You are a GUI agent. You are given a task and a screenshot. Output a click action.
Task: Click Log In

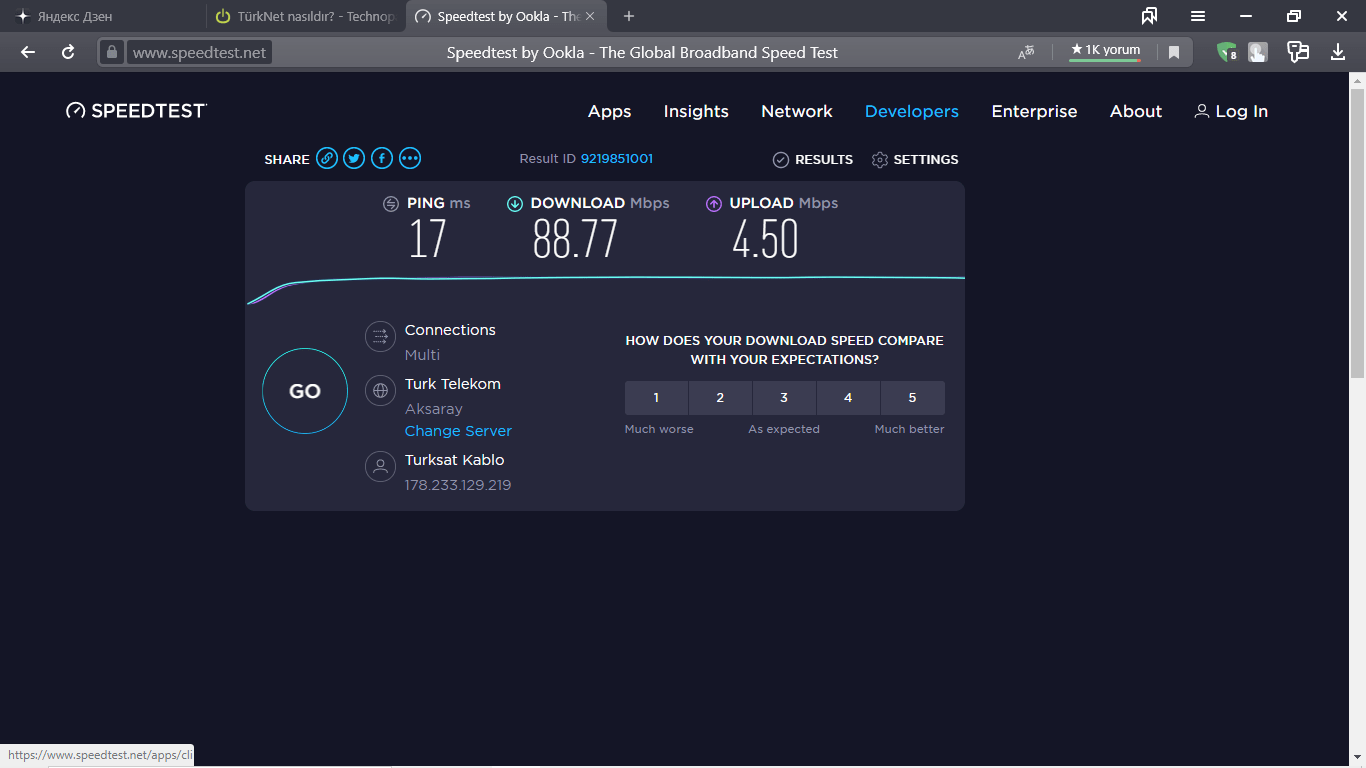pyautogui.click(x=1231, y=111)
